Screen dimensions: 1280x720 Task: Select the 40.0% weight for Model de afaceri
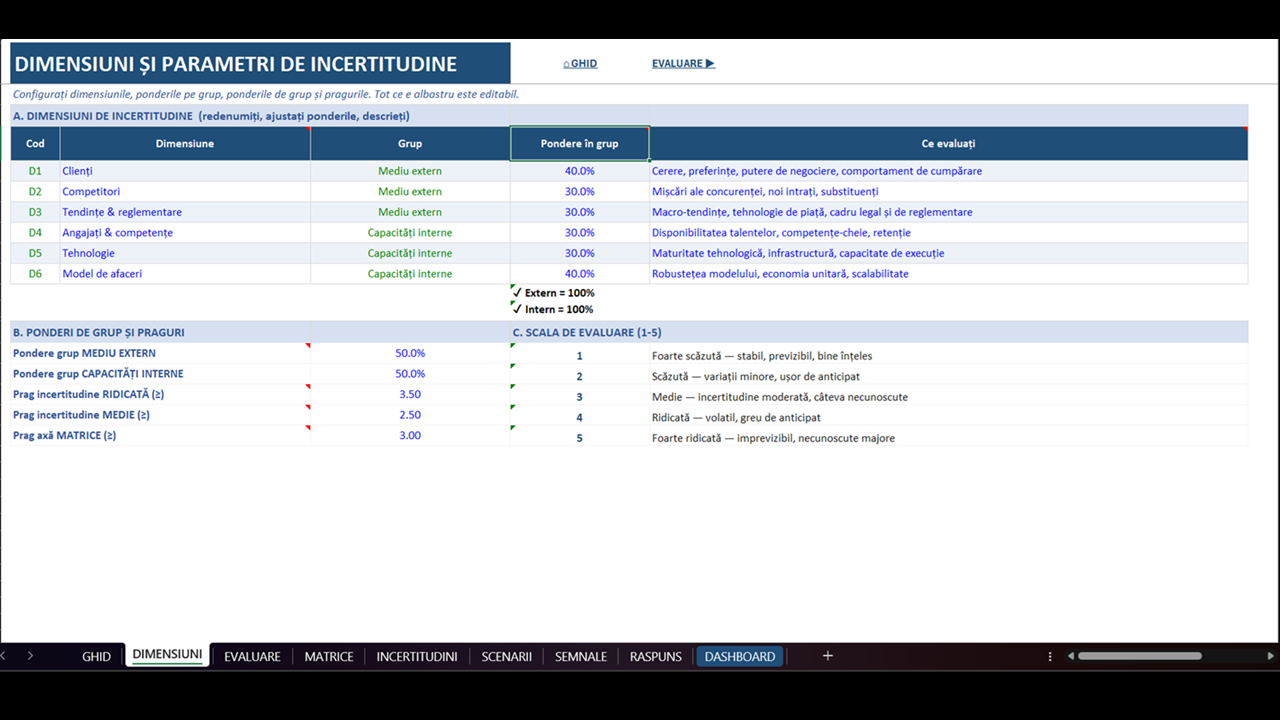(x=580, y=274)
